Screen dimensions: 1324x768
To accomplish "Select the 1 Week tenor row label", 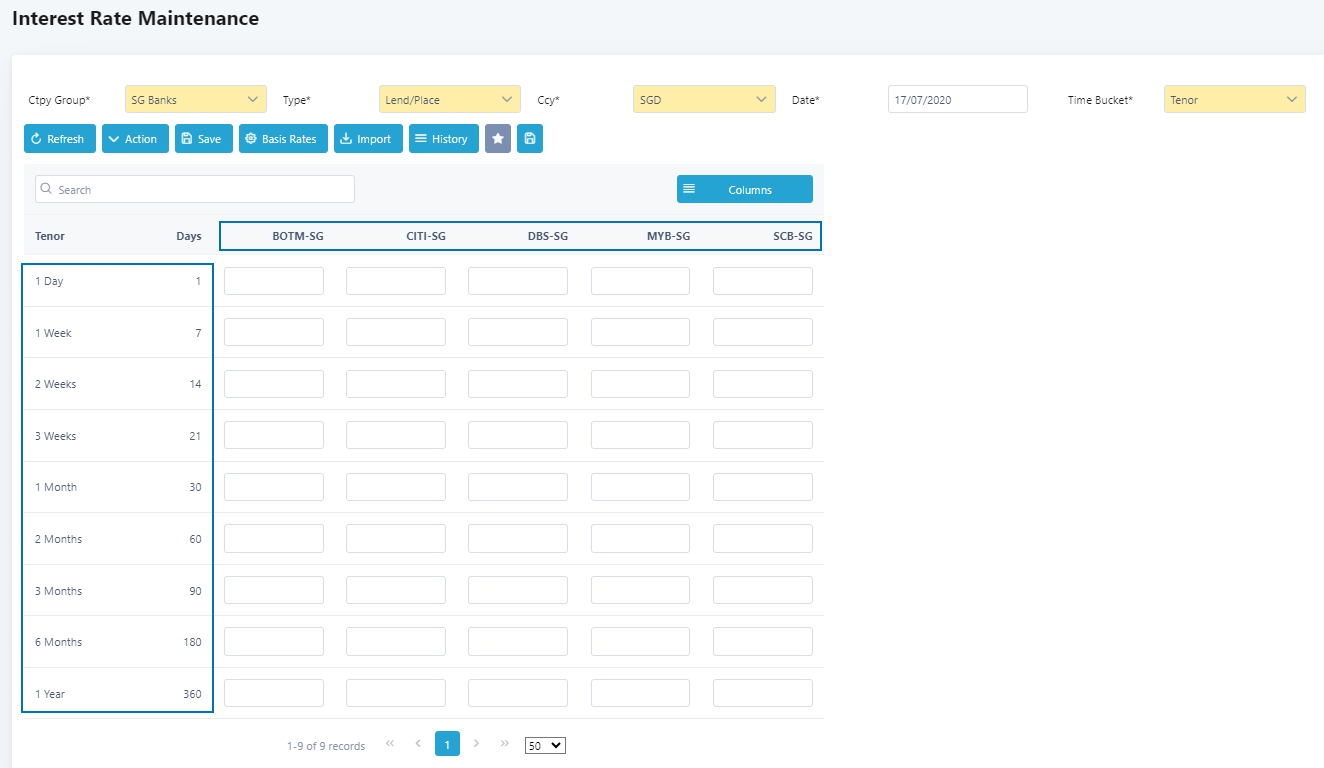I will (x=53, y=333).
